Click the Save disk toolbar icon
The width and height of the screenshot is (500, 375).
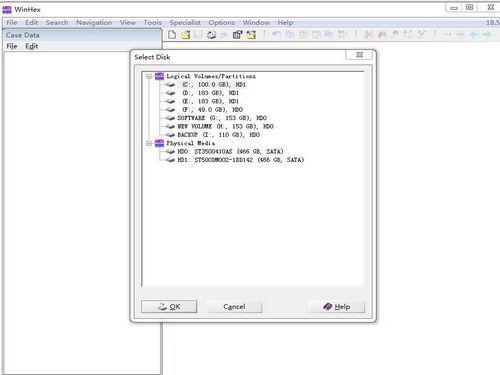pos(198,34)
